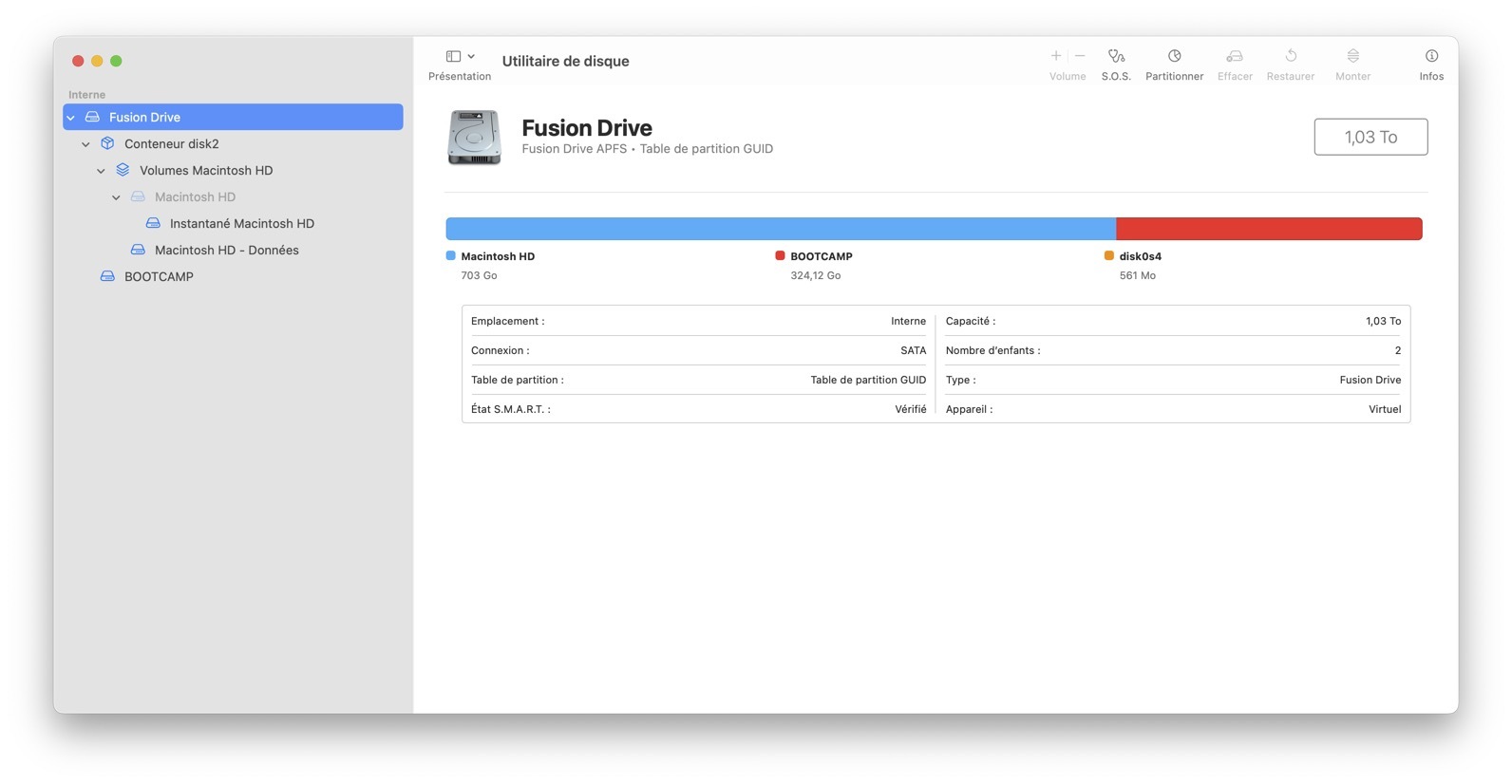Click the Effacer erase disk icon
This screenshot has height=784, width=1512.
pos(1235,56)
